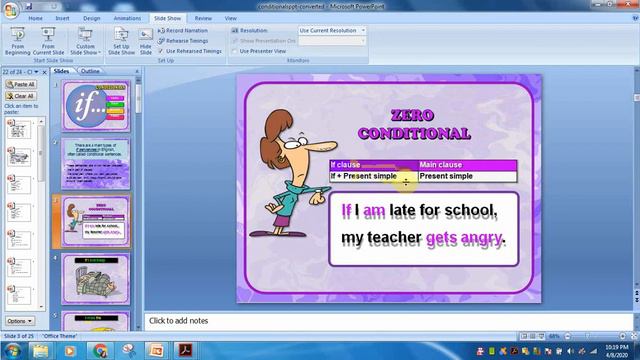Close the clipboard task pane
The height and width of the screenshot is (360, 640).
pos(45,72)
